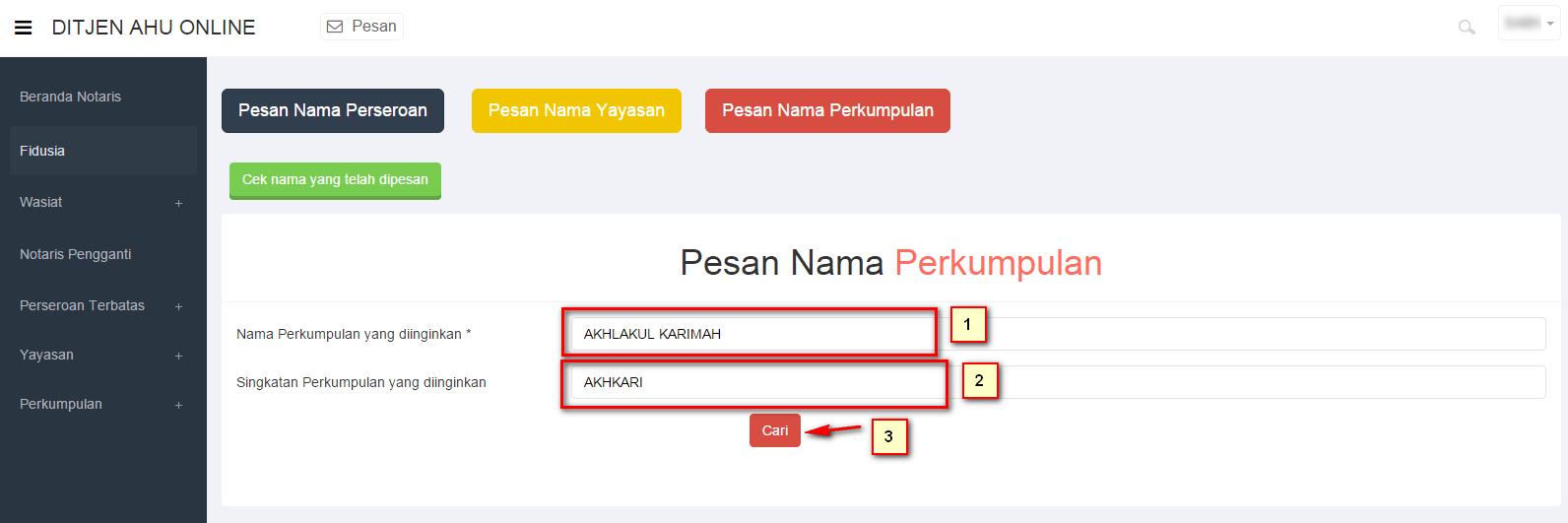Image resolution: width=1568 pixels, height=523 pixels.
Task: Select Fidusia in the sidebar
Action: 103,151
